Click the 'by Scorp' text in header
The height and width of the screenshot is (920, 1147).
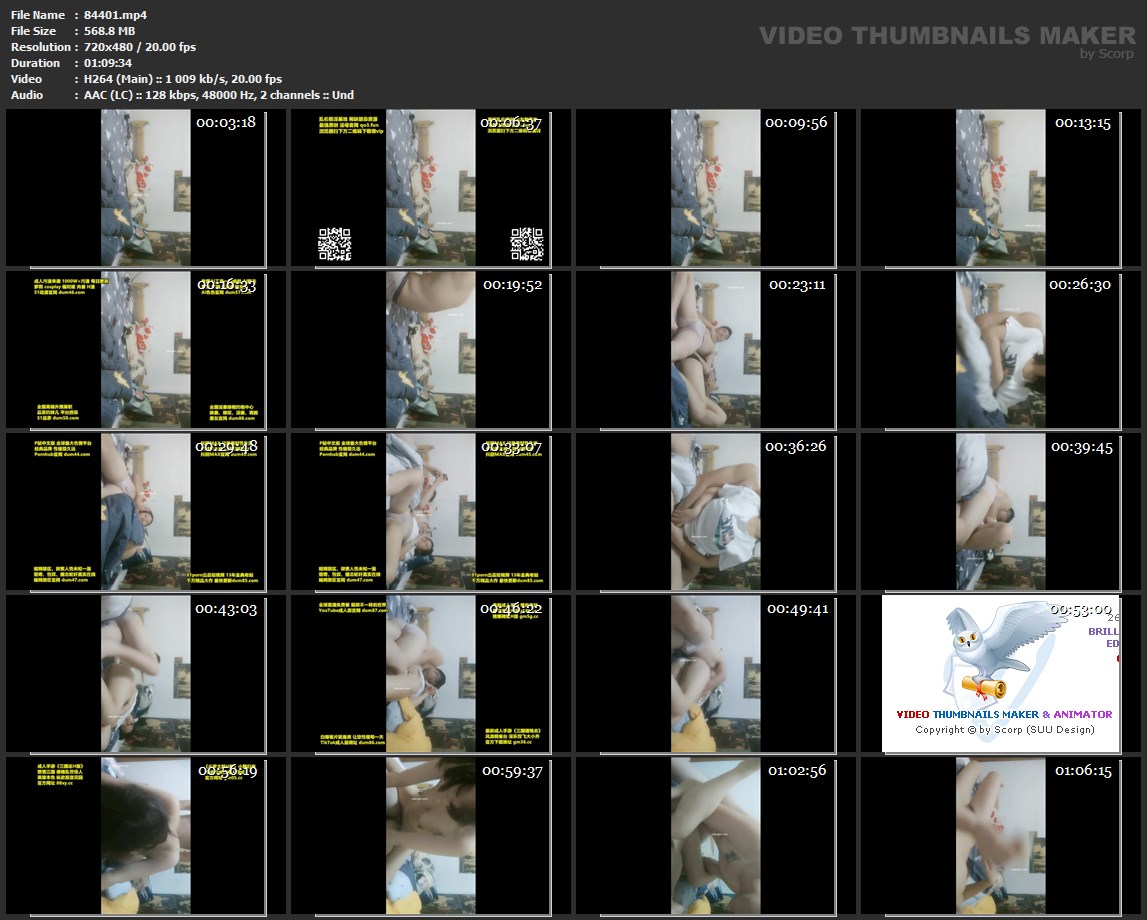pos(1107,54)
